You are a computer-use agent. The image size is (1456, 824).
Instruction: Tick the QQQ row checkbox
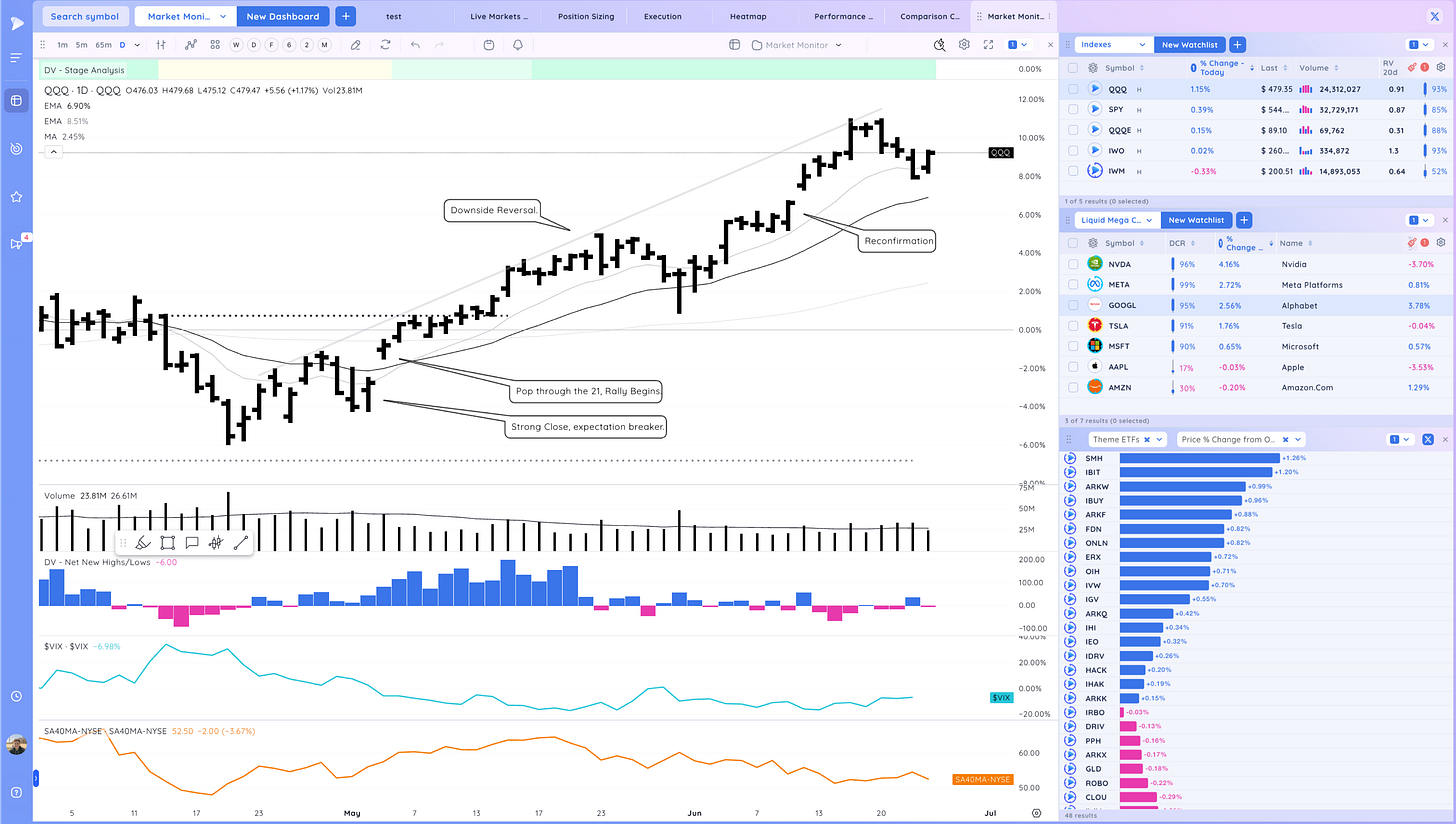(x=1073, y=89)
